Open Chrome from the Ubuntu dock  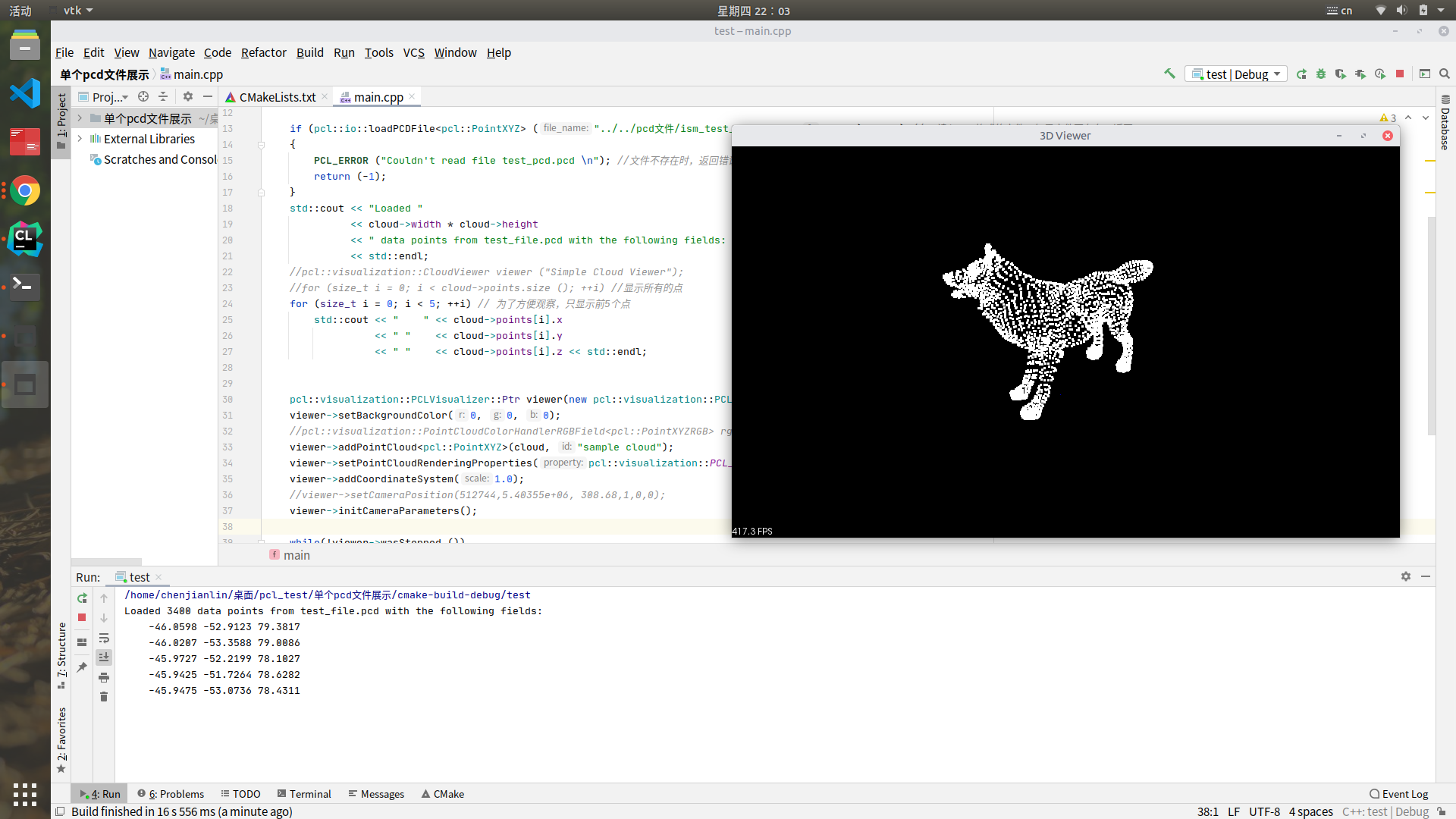25,191
